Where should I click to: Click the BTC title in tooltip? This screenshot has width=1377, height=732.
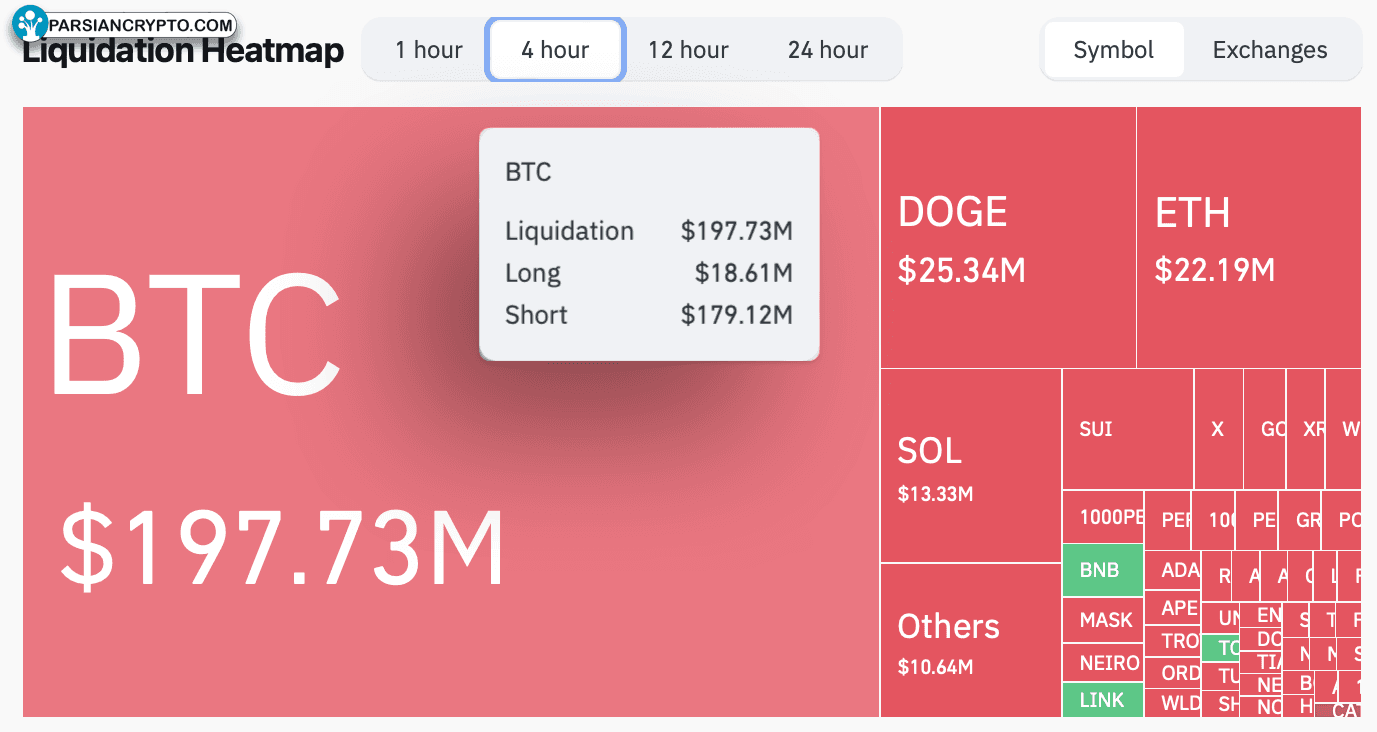[528, 172]
